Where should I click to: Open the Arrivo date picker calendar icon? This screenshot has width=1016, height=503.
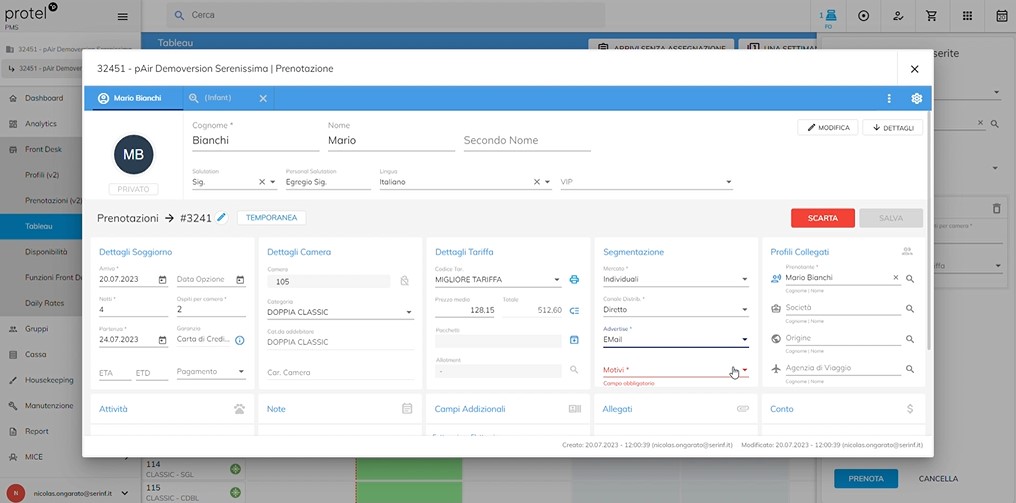pos(163,280)
